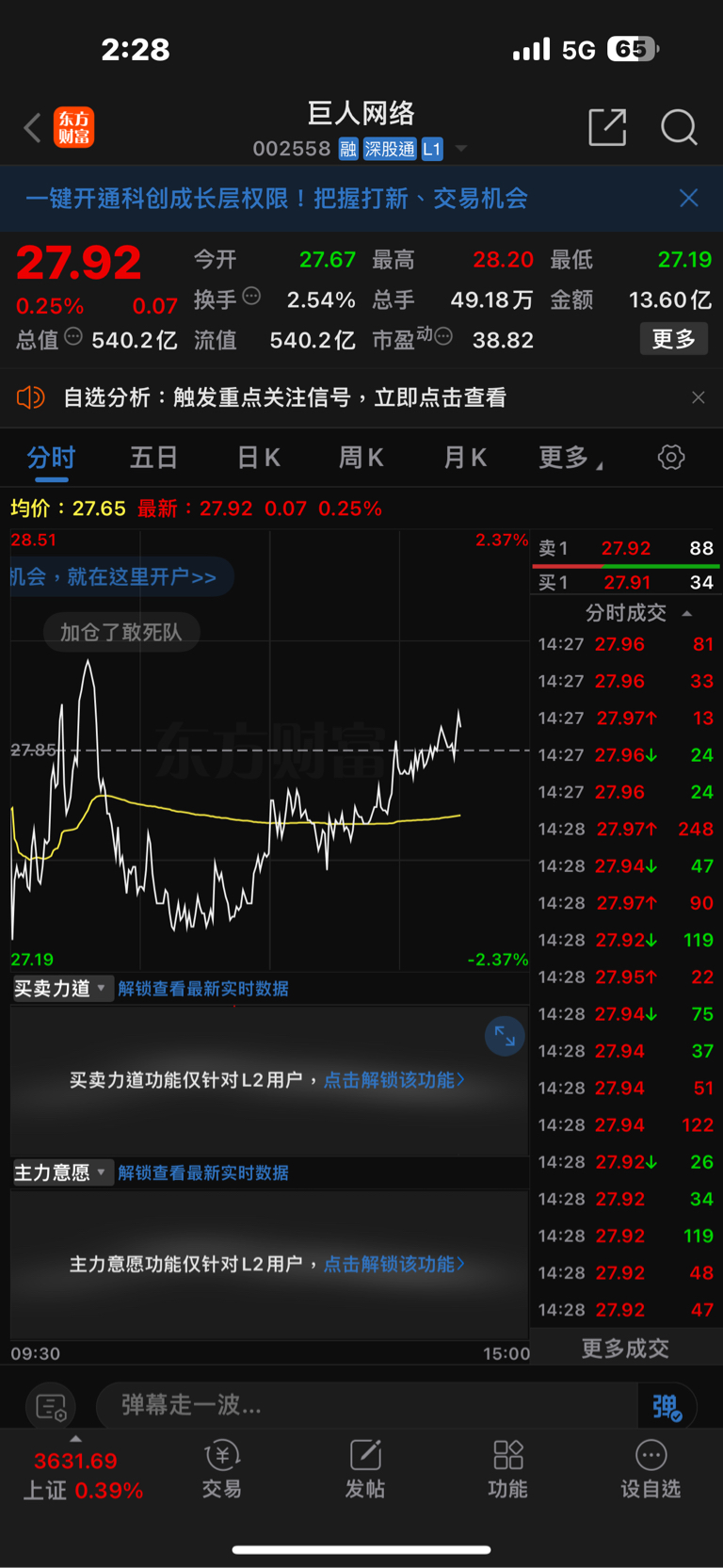Close the 科创成长层 banner
Screen dimensions: 723x1568
pos(689,198)
